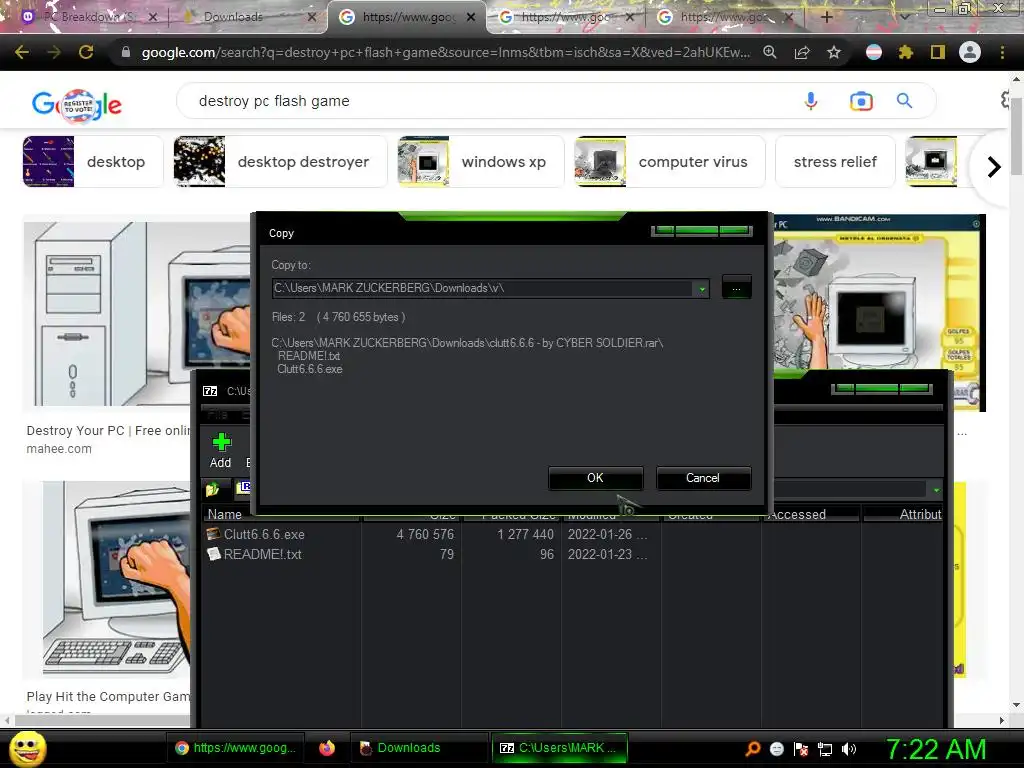Screen dimensions: 1024x768
Task: Sort 7-Zip list by Name column
Action: pyautogui.click(x=225, y=515)
